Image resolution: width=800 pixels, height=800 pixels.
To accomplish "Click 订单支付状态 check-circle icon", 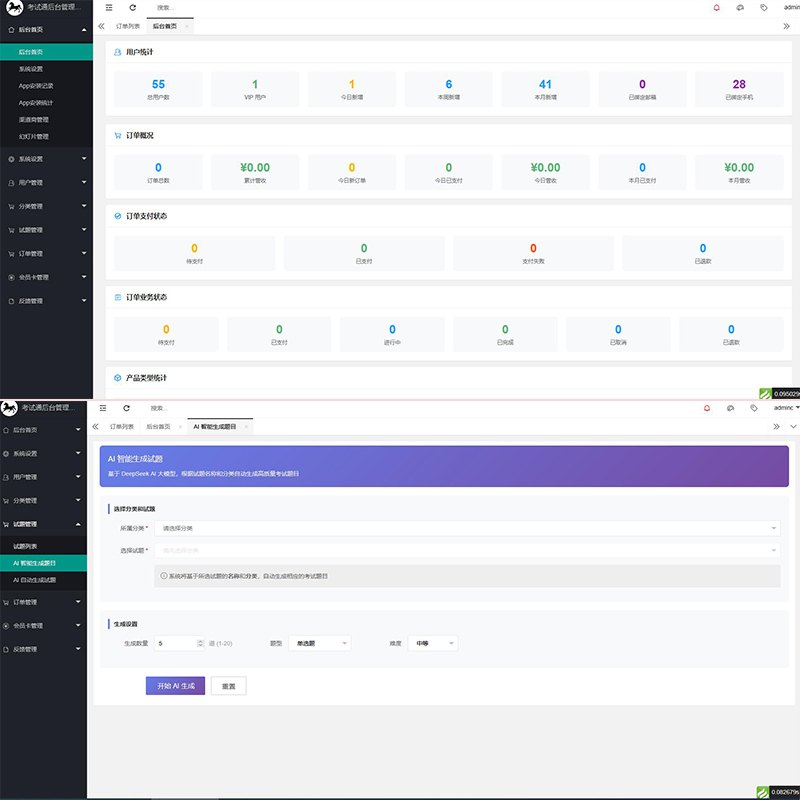I will pyautogui.click(x=117, y=216).
